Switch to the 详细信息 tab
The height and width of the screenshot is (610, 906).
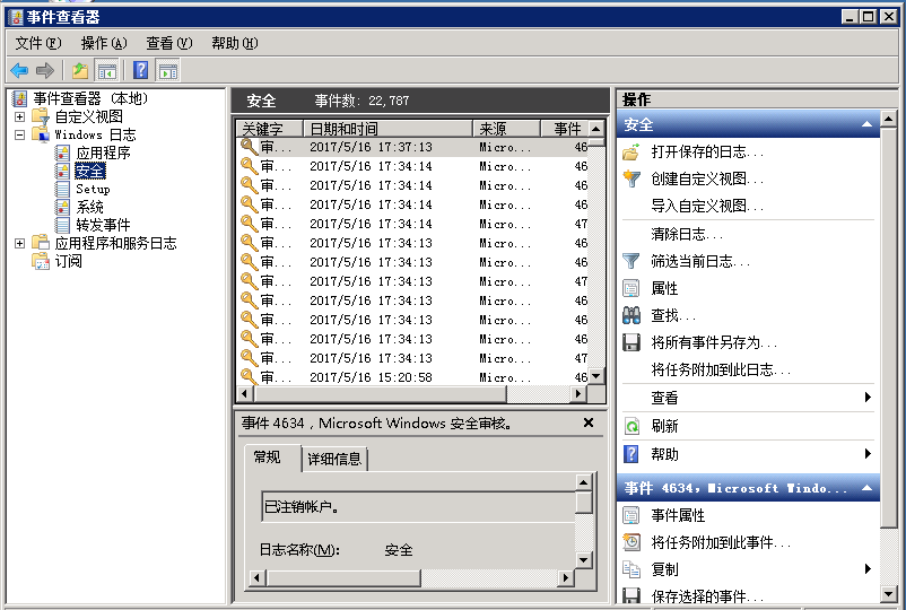tap(335, 459)
